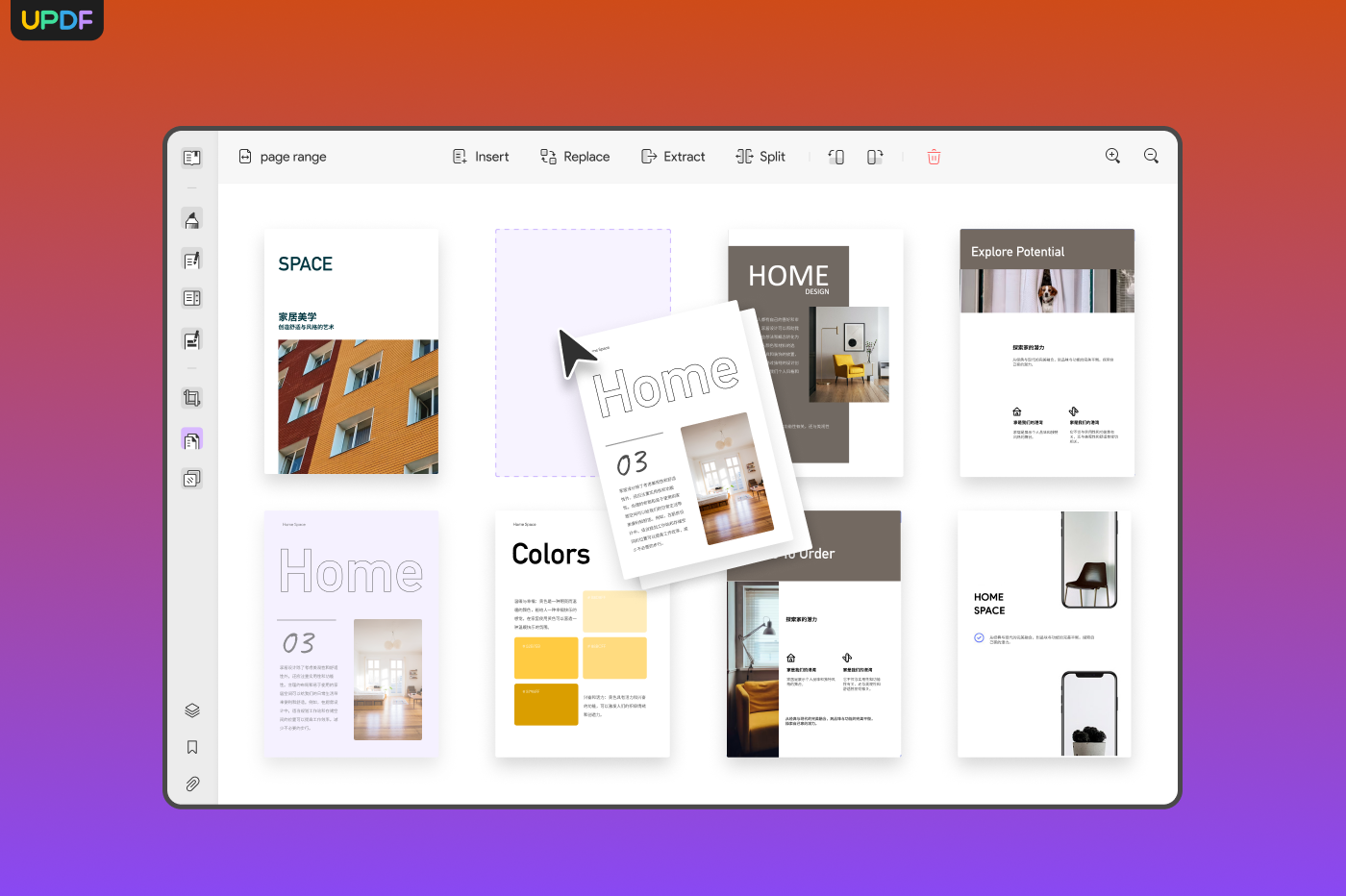Zoom in on page thumbnails
This screenshot has width=1346, height=896.
[1112, 156]
